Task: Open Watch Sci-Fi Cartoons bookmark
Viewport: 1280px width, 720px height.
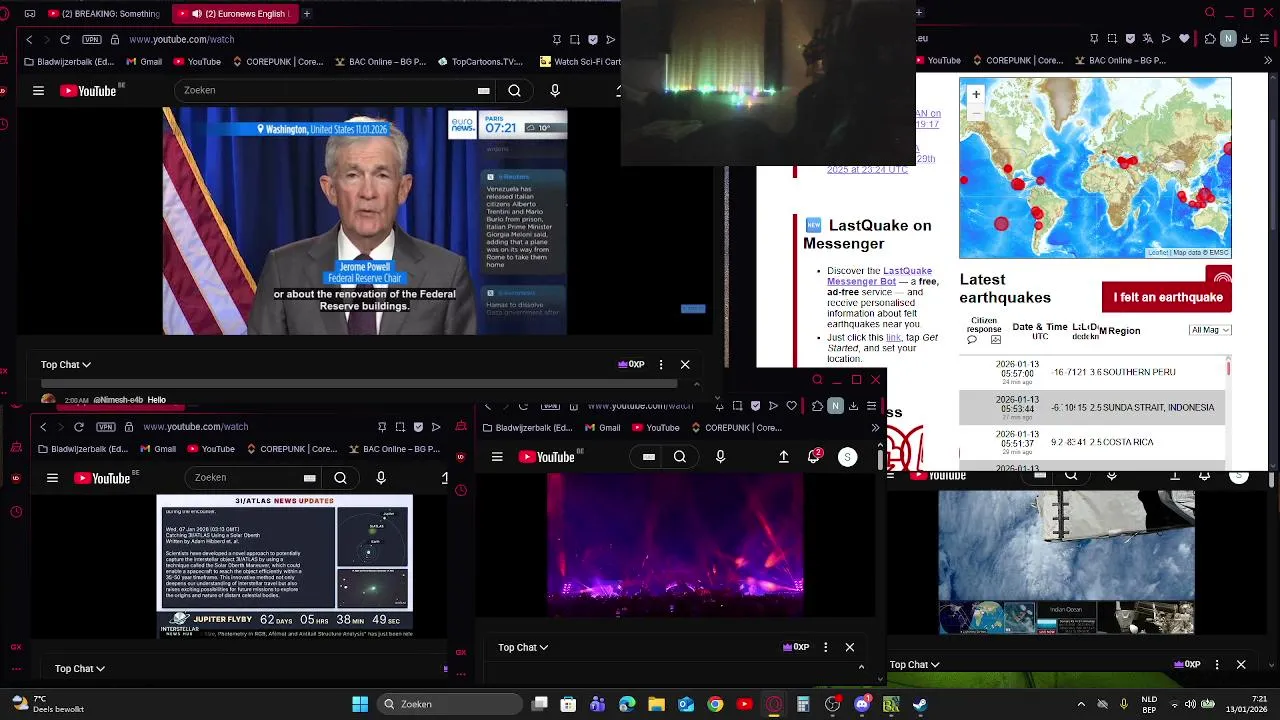Action: (x=581, y=62)
